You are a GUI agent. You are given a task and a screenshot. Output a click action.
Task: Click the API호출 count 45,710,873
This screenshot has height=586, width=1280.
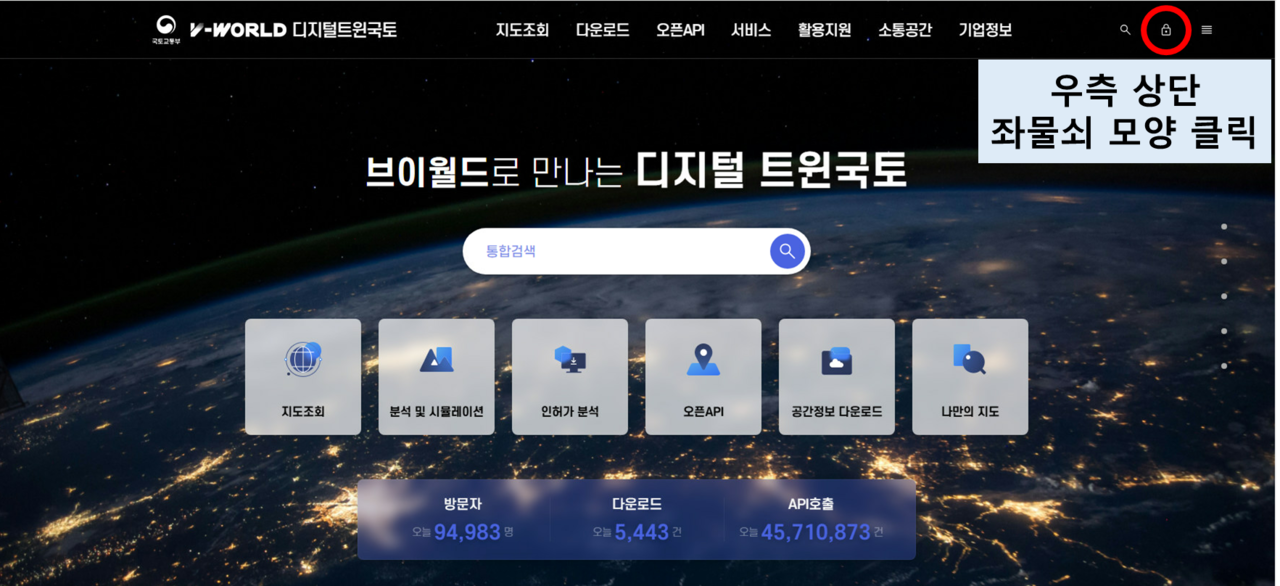tap(816, 532)
